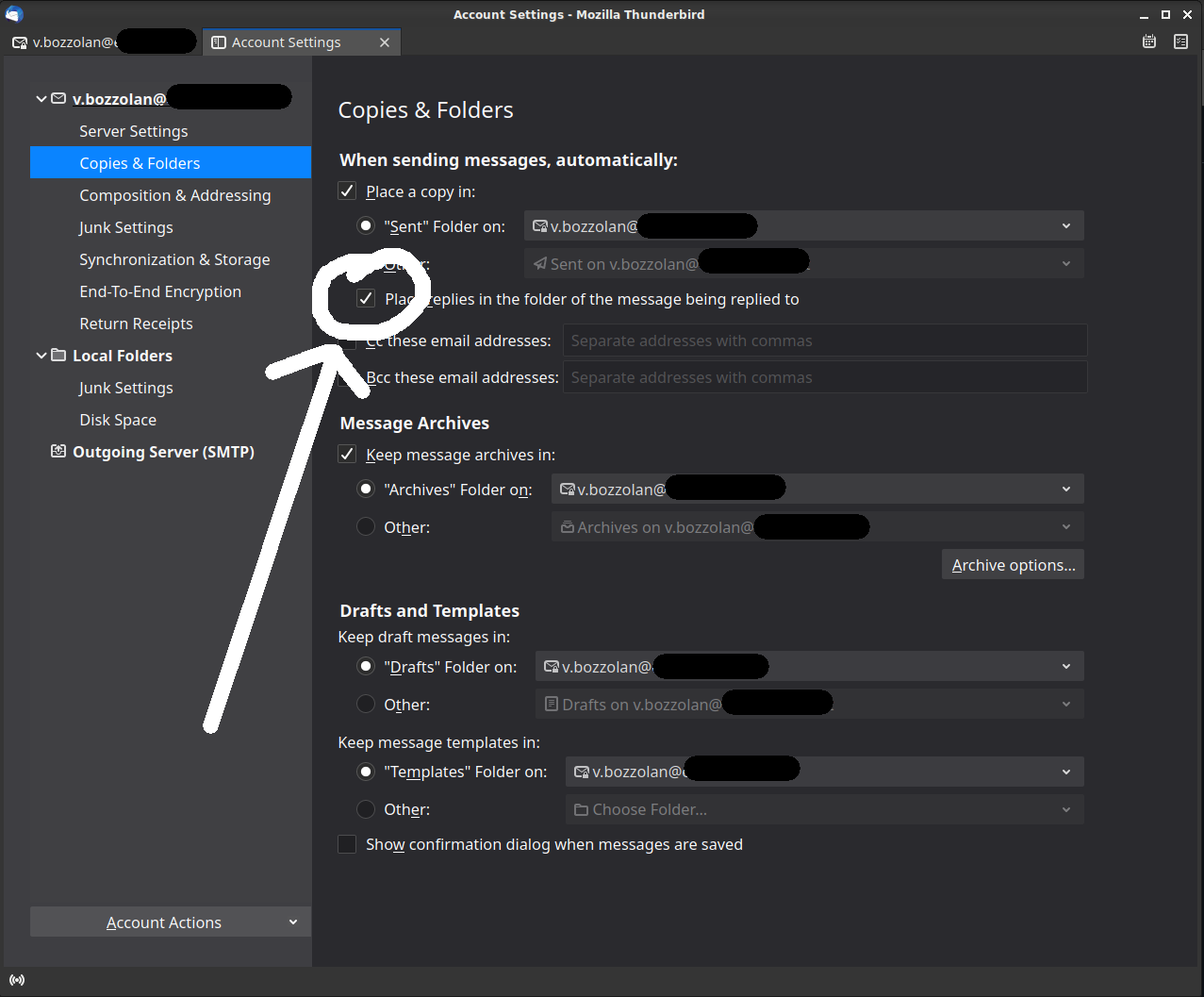The width and height of the screenshot is (1204, 997).
Task: Click the mail account envelope icon in sidebar
Action: [58, 98]
